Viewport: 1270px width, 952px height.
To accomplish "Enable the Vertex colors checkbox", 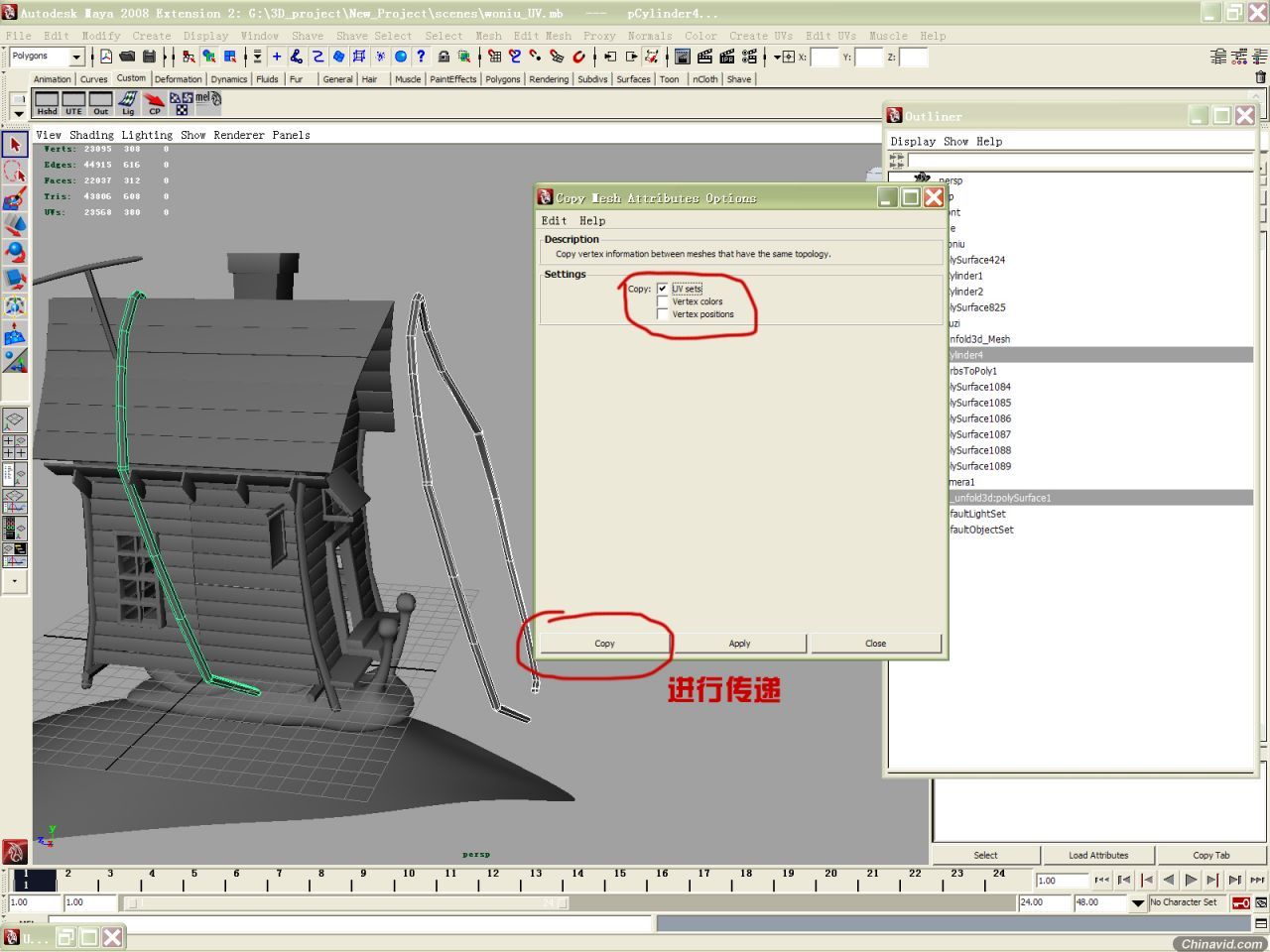I will (x=663, y=301).
